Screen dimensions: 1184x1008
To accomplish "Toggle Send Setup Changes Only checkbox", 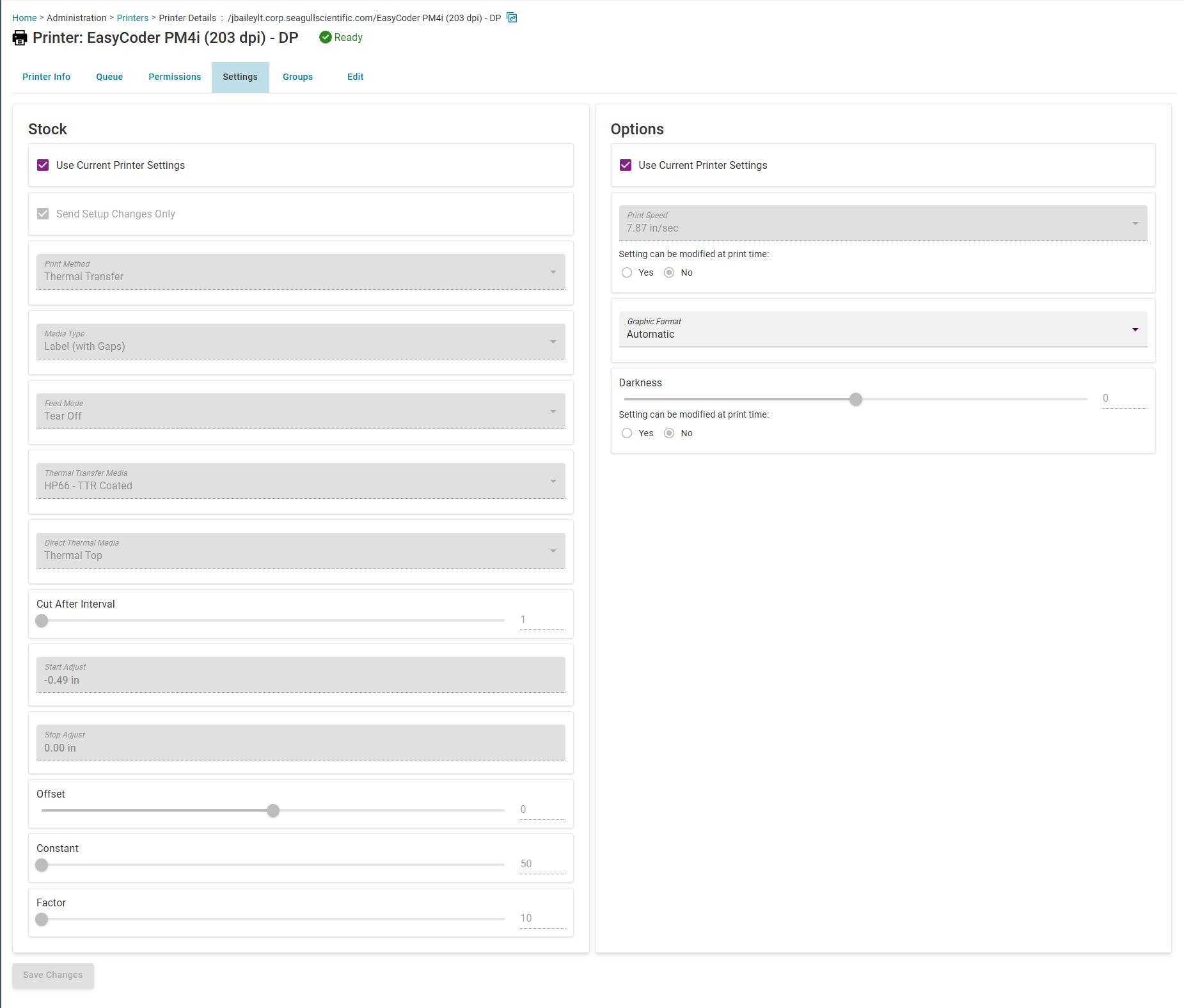I will pyautogui.click(x=43, y=214).
